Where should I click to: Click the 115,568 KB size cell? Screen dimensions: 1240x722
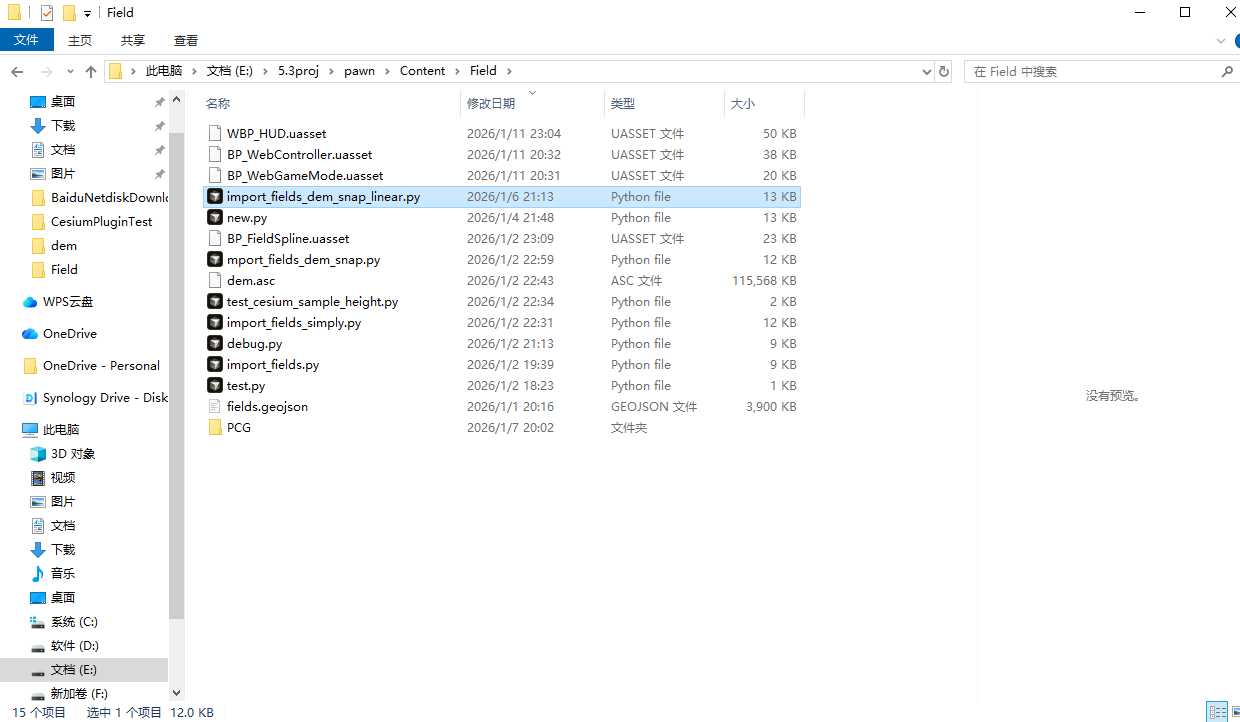pos(764,280)
